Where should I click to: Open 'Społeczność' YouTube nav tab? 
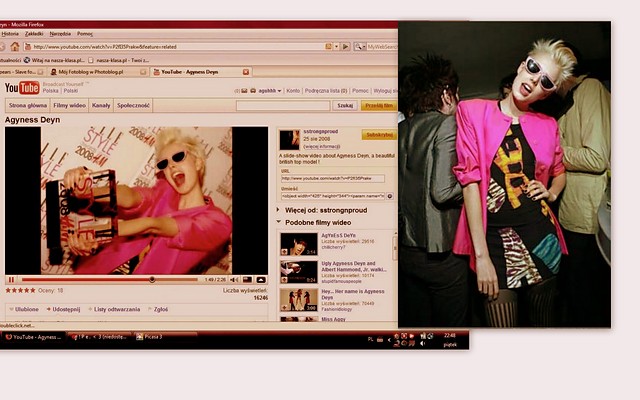coord(133,105)
